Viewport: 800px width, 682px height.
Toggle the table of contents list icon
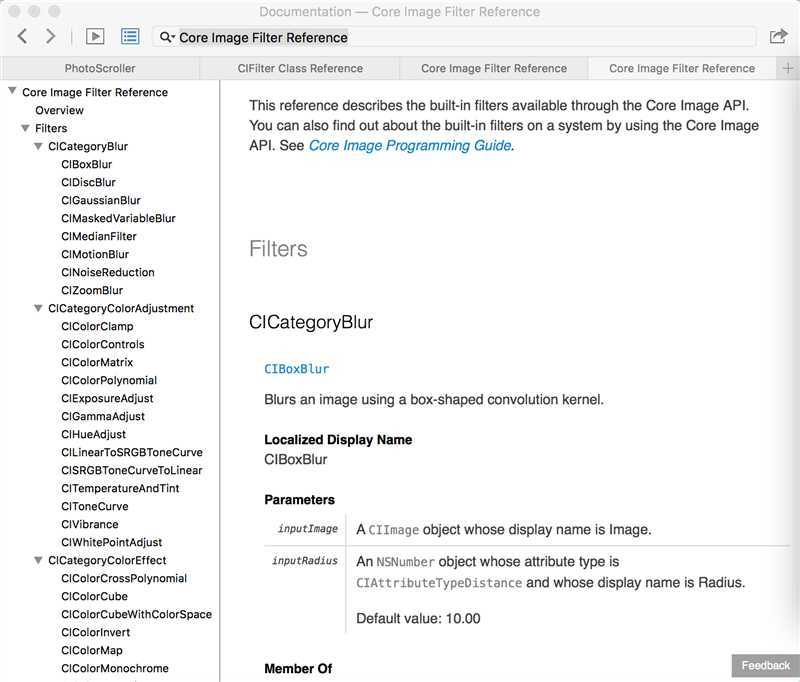pos(130,36)
